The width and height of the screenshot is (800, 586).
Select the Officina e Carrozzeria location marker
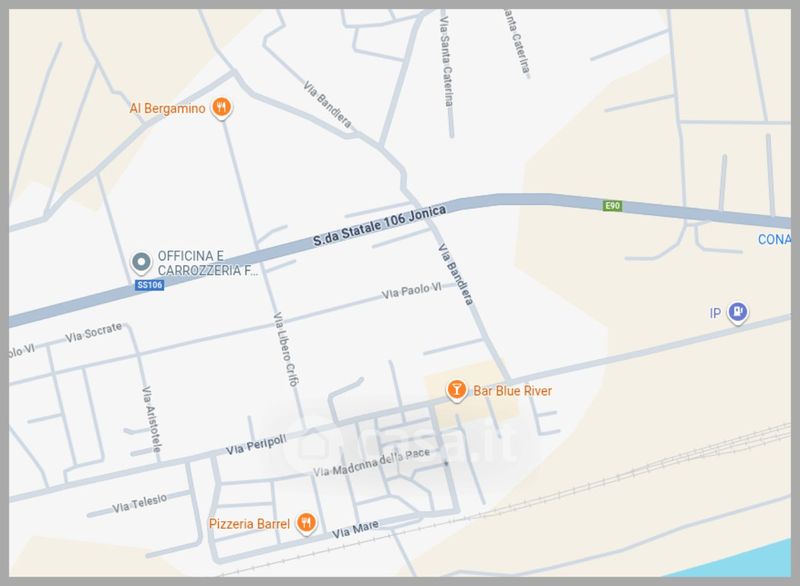[141, 262]
